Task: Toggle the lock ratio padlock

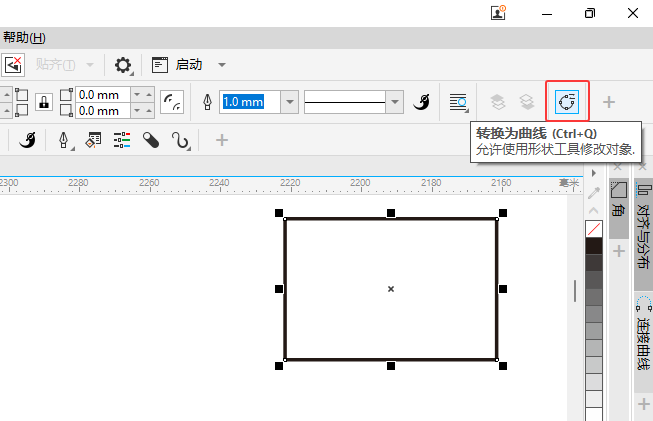Action: tap(44, 102)
